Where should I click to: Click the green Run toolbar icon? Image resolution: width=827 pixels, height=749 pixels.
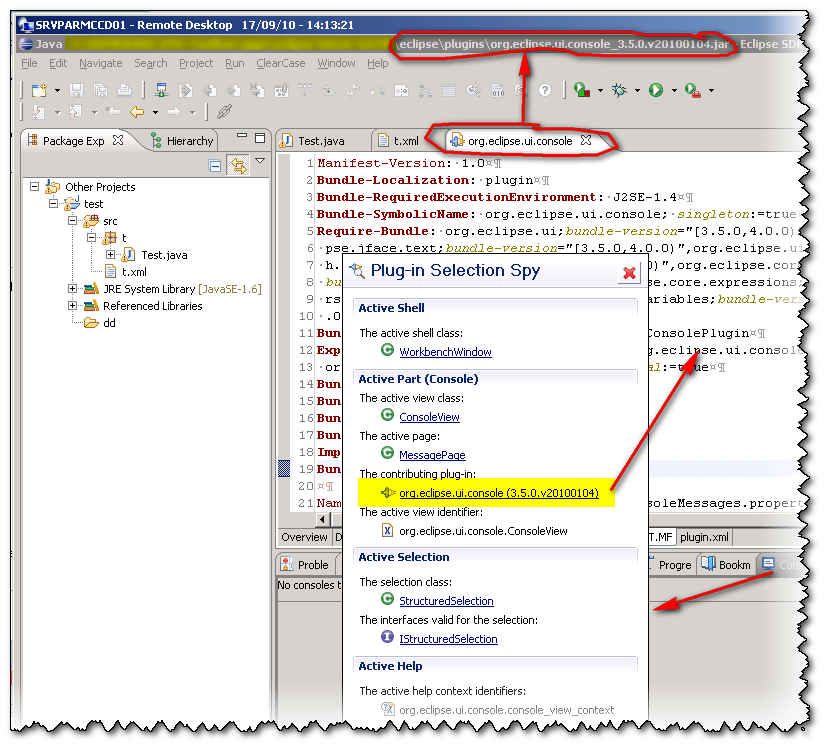pyautogui.click(x=657, y=90)
